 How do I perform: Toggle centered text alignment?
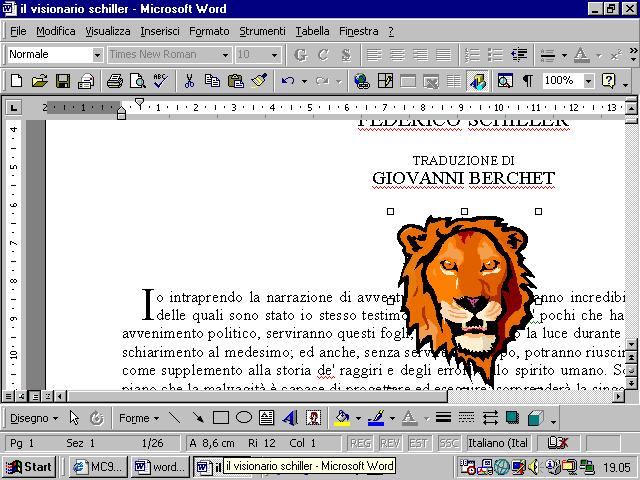[397, 55]
